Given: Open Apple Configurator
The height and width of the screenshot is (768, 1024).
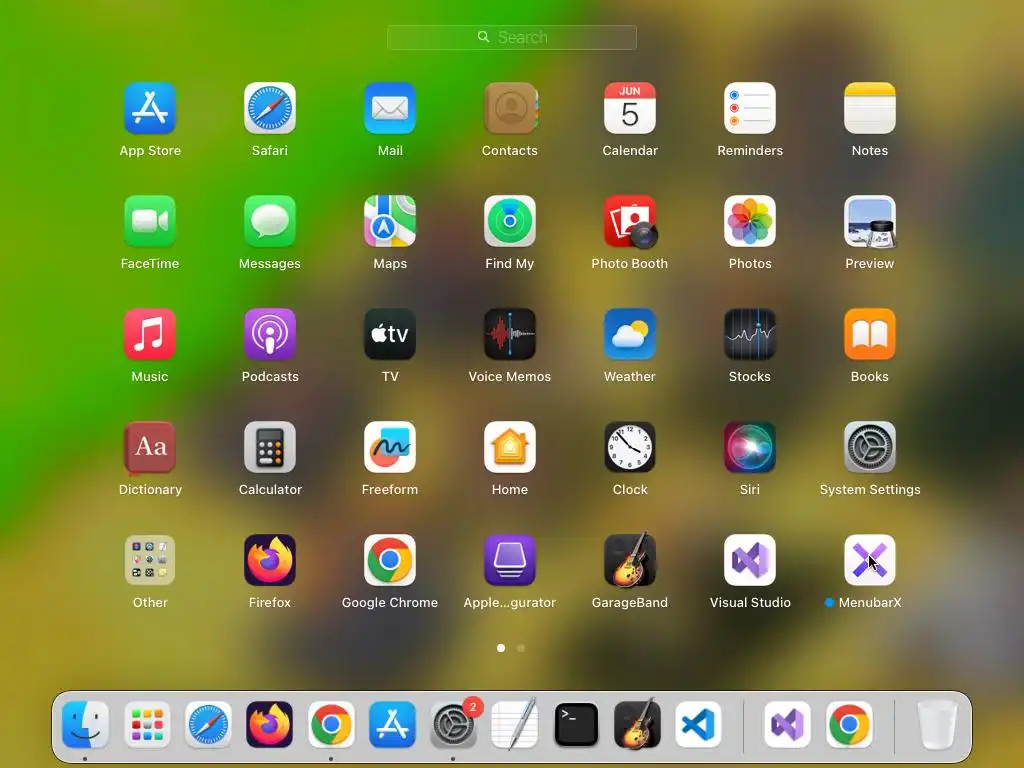Looking at the screenshot, I should click(x=510, y=560).
